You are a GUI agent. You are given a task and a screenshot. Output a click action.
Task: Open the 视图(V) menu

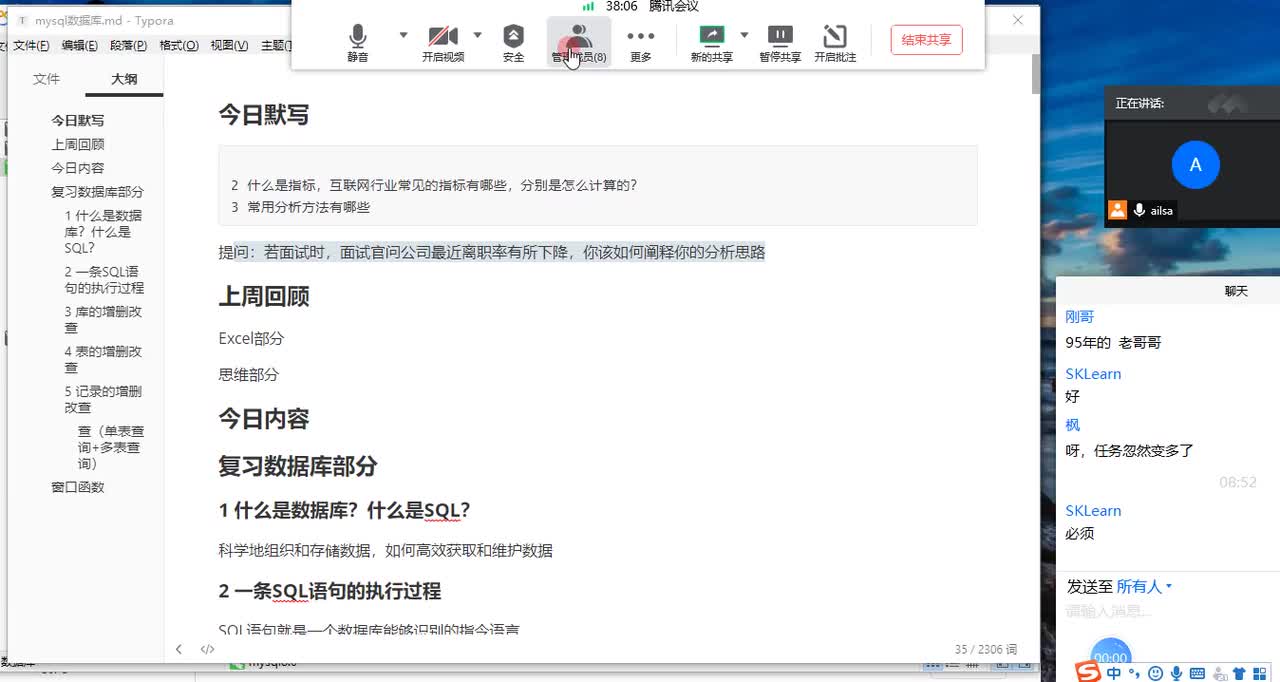tap(229, 45)
